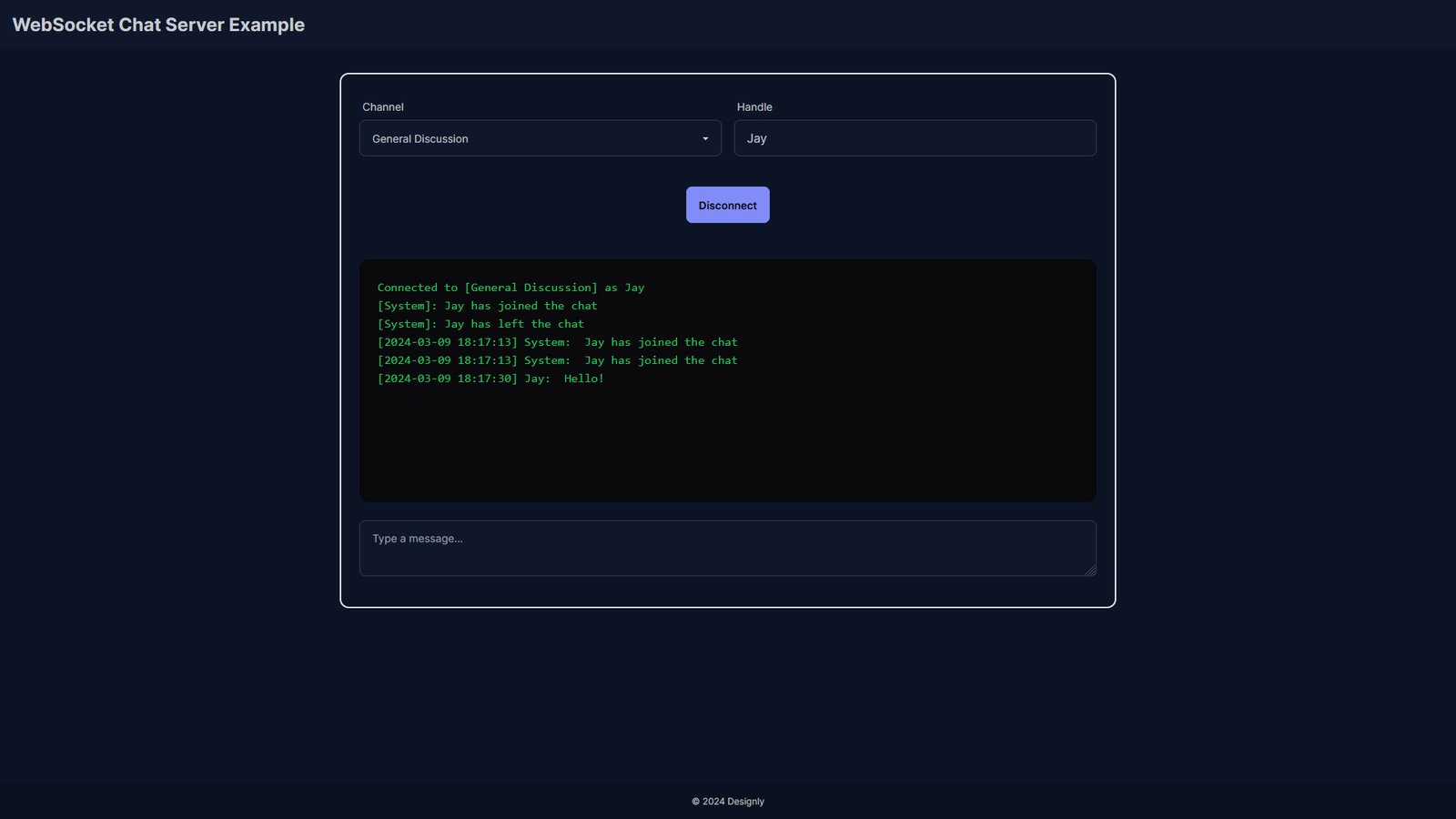Select the timestamped Hello message from Jay
The height and width of the screenshot is (819, 1456).
490,379
